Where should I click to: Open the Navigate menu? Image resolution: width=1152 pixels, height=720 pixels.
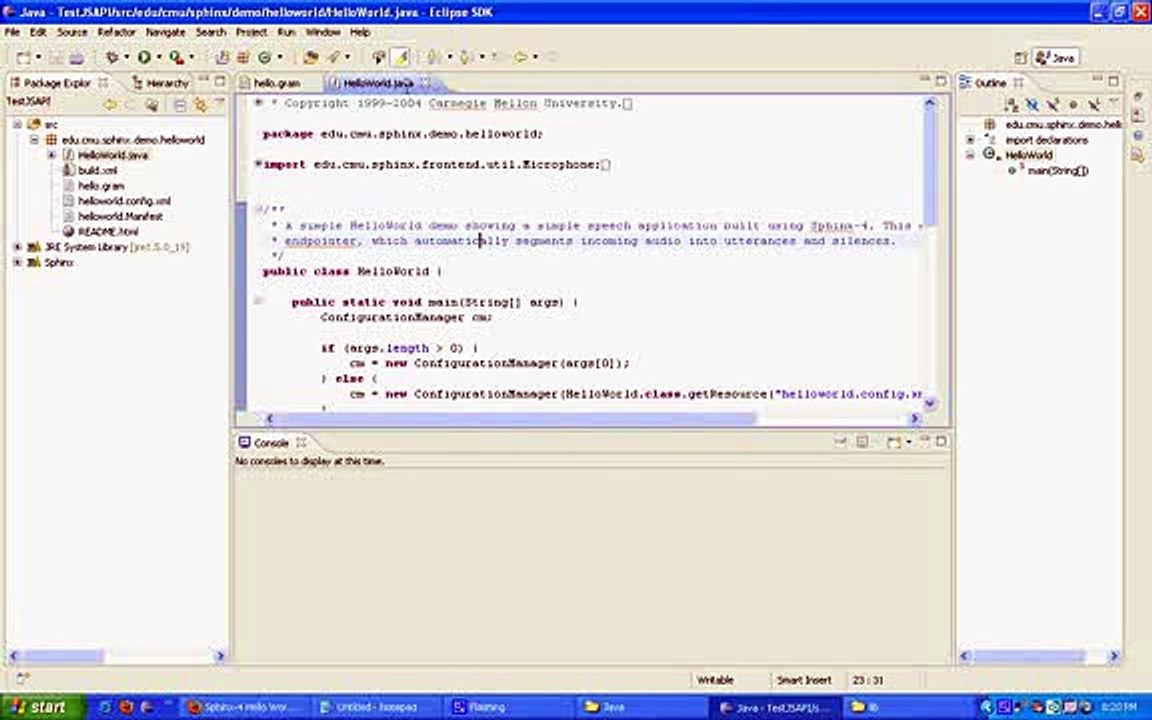(165, 32)
